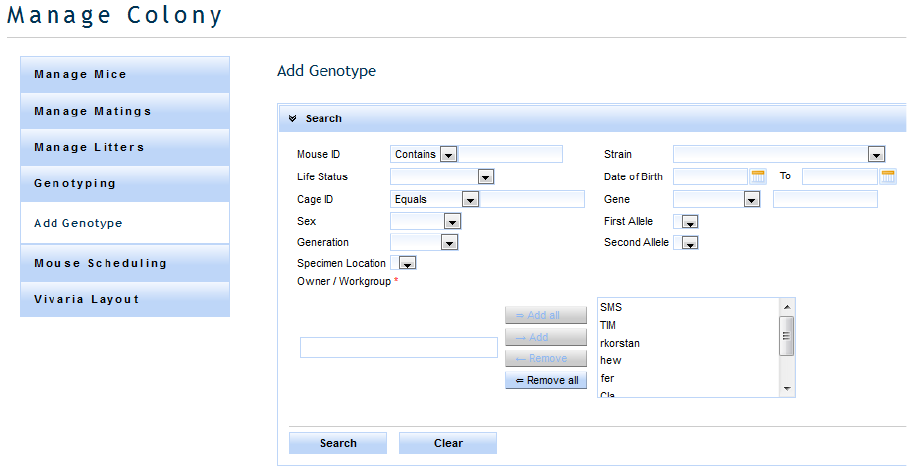907x467 pixels.
Task: Open the Life Status dropdown
Action: [485, 177]
